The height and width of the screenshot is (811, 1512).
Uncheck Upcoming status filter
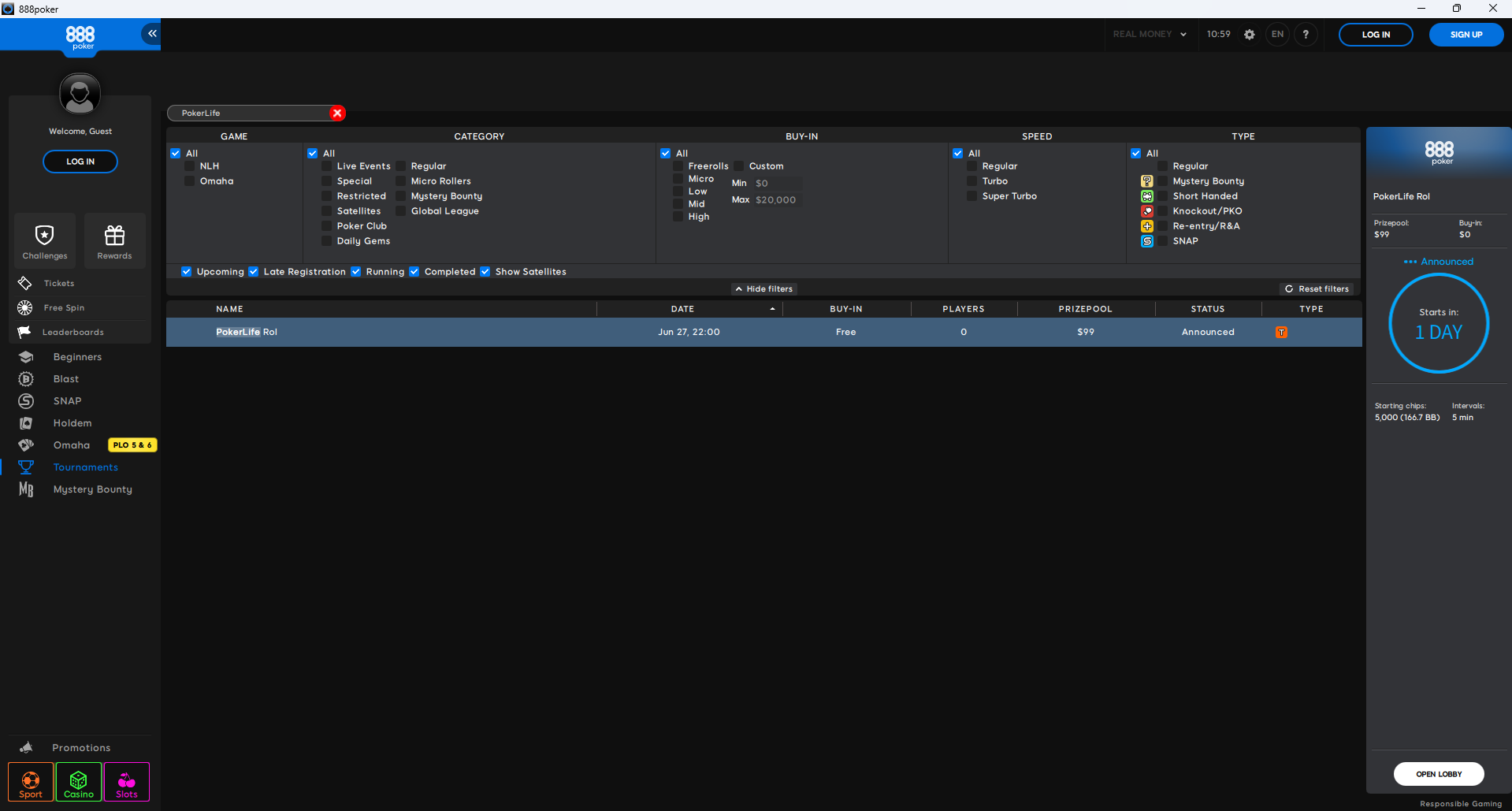187,272
